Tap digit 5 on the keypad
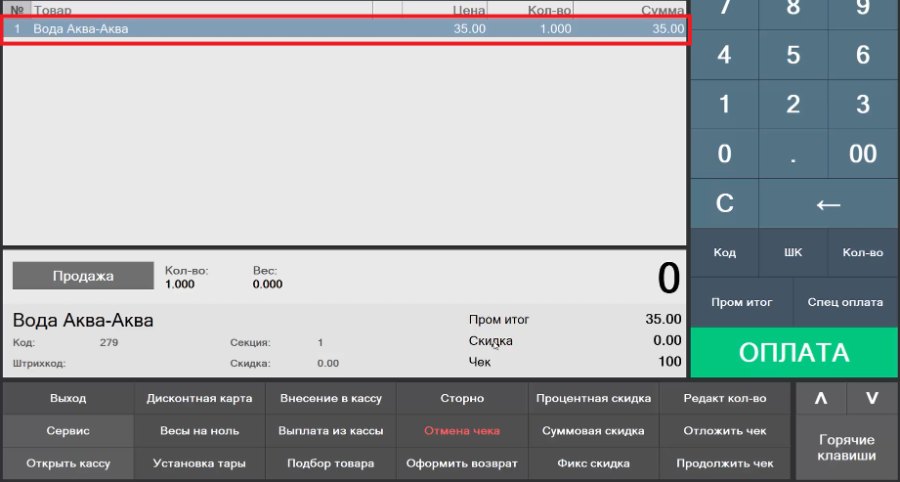The height and width of the screenshot is (482, 900). click(x=793, y=55)
